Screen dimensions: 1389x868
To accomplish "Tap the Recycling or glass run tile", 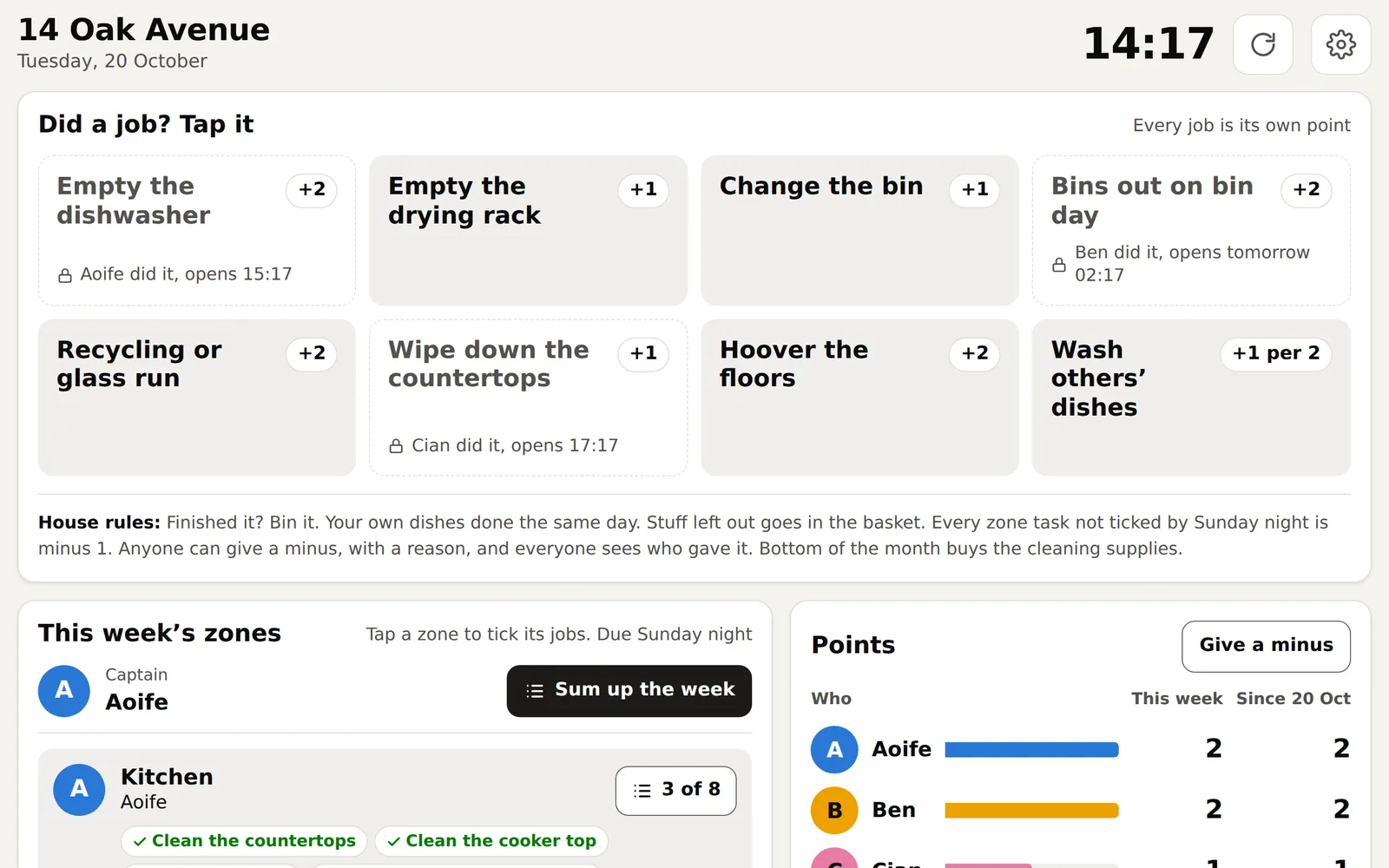I will [197, 398].
